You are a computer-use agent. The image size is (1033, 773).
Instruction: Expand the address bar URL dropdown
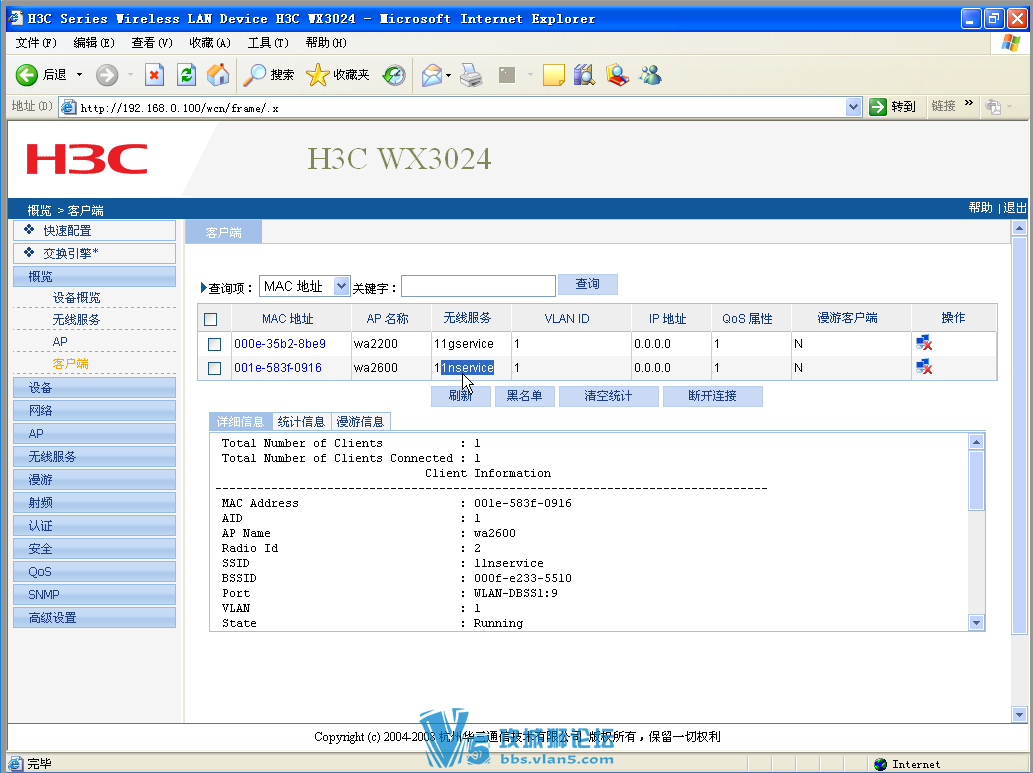(853, 107)
